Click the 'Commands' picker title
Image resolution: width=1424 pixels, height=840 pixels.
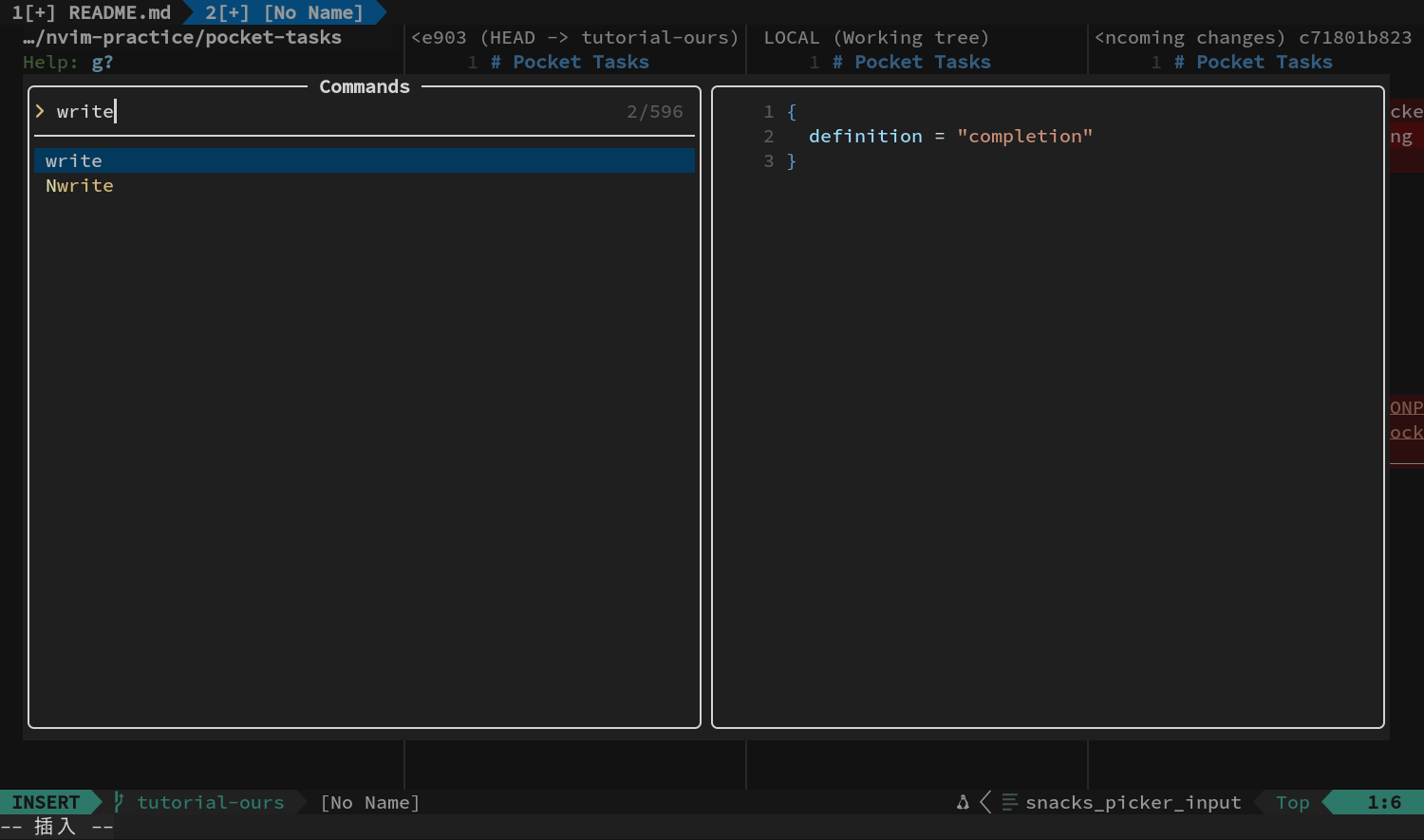365,86
